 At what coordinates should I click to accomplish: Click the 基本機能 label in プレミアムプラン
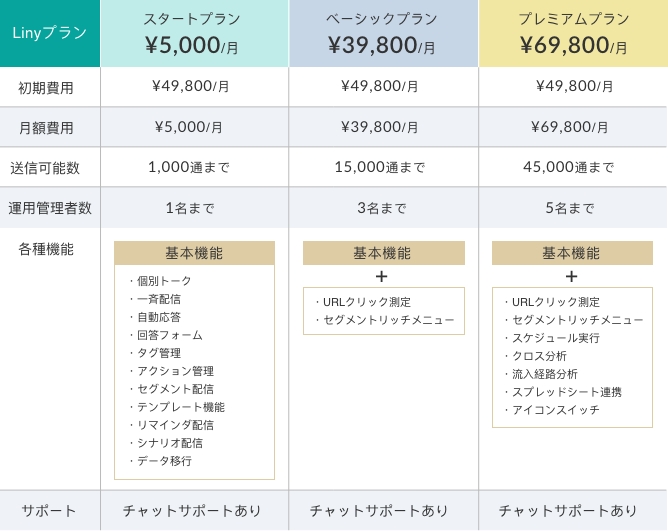pos(572,253)
